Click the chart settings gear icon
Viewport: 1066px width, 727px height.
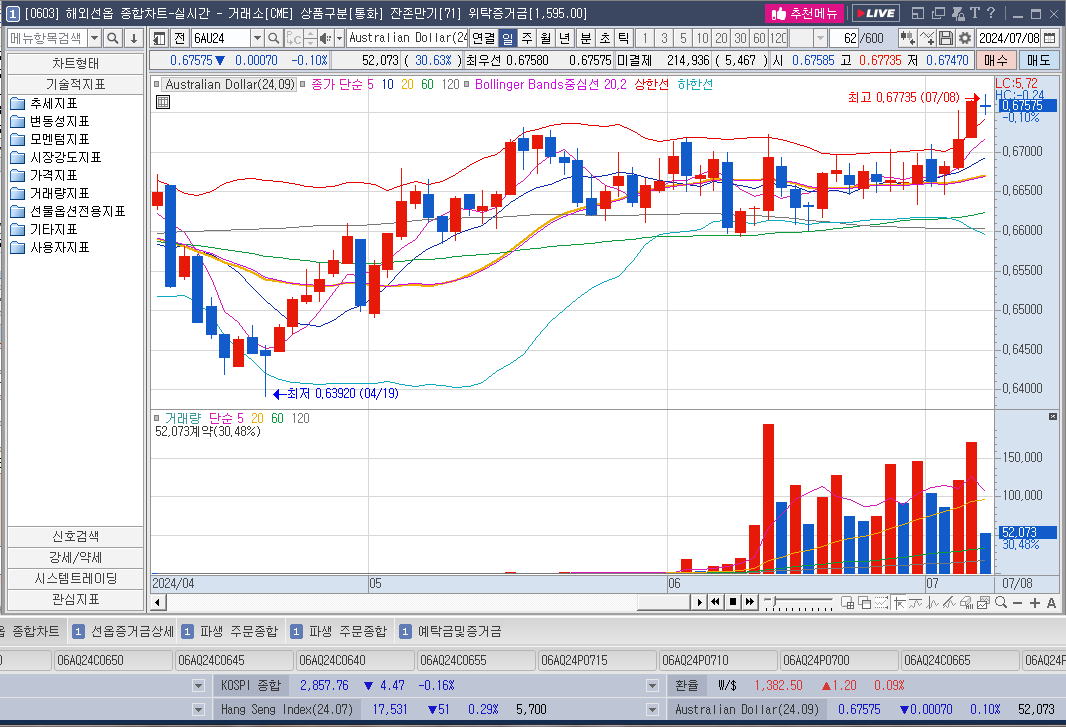[x=964, y=38]
